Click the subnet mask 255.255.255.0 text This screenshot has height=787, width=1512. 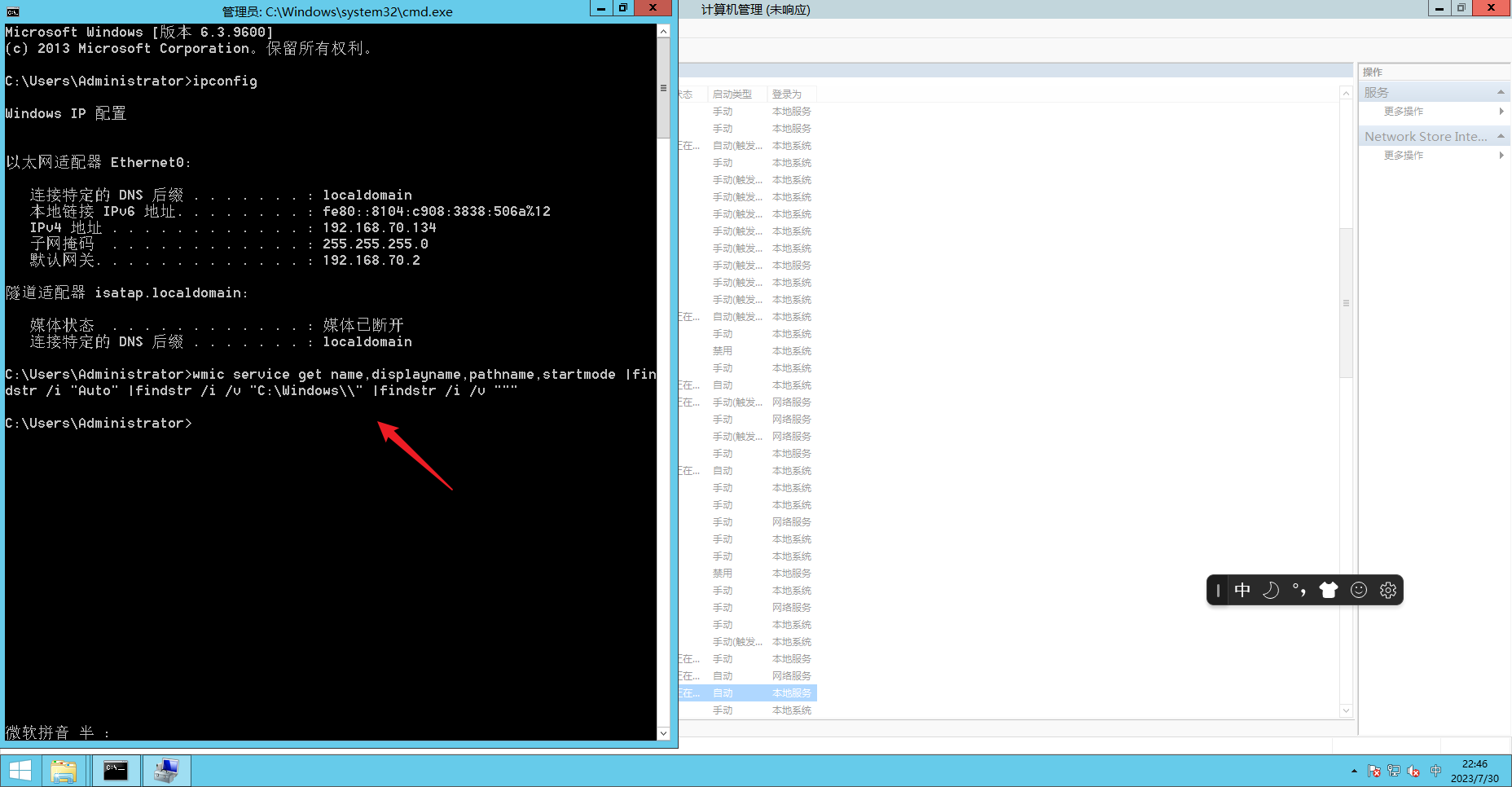click(x=376, y=244)
